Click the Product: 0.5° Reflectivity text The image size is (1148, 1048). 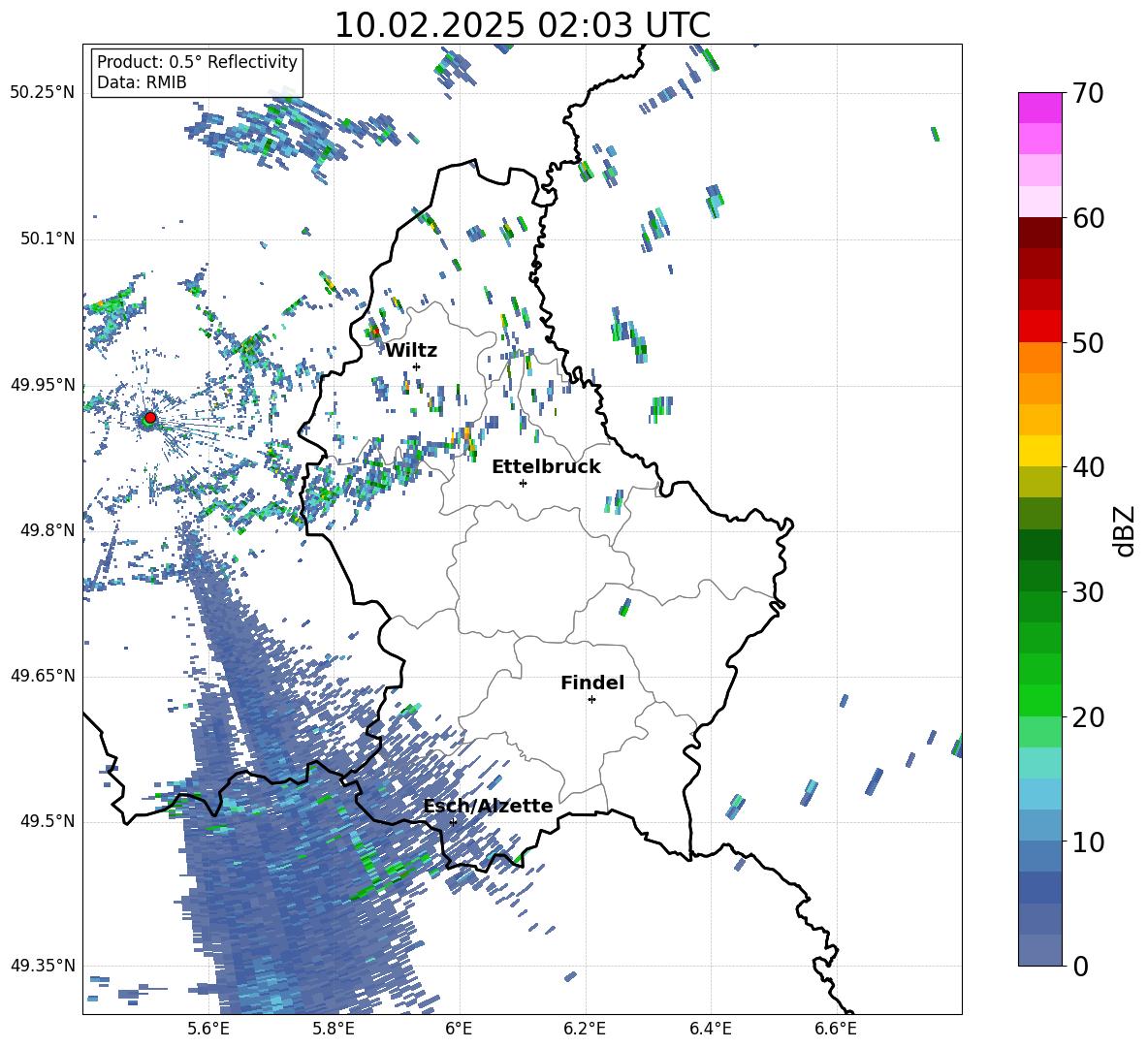[x=197, y=61]
